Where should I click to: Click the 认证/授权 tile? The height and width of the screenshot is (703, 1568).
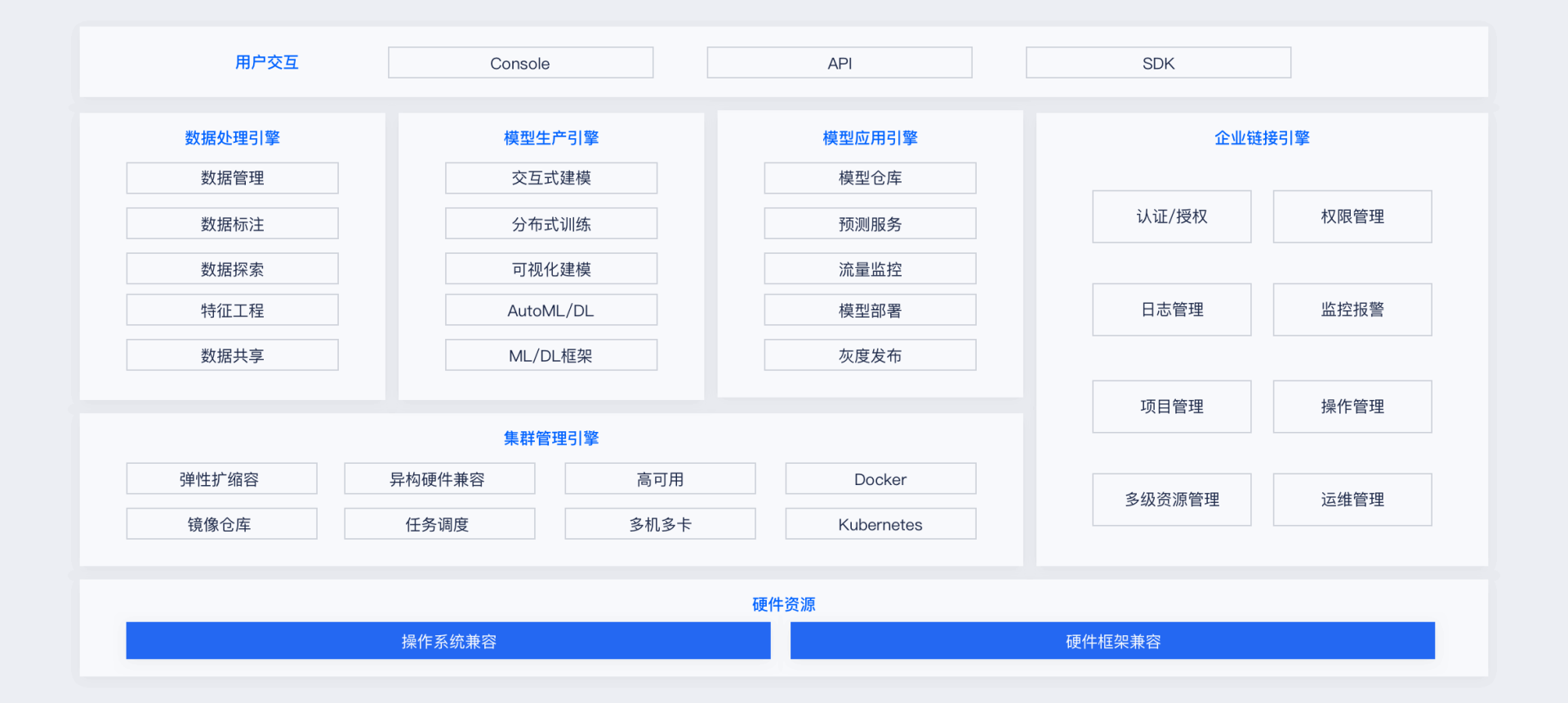[x=1171, y=216]
